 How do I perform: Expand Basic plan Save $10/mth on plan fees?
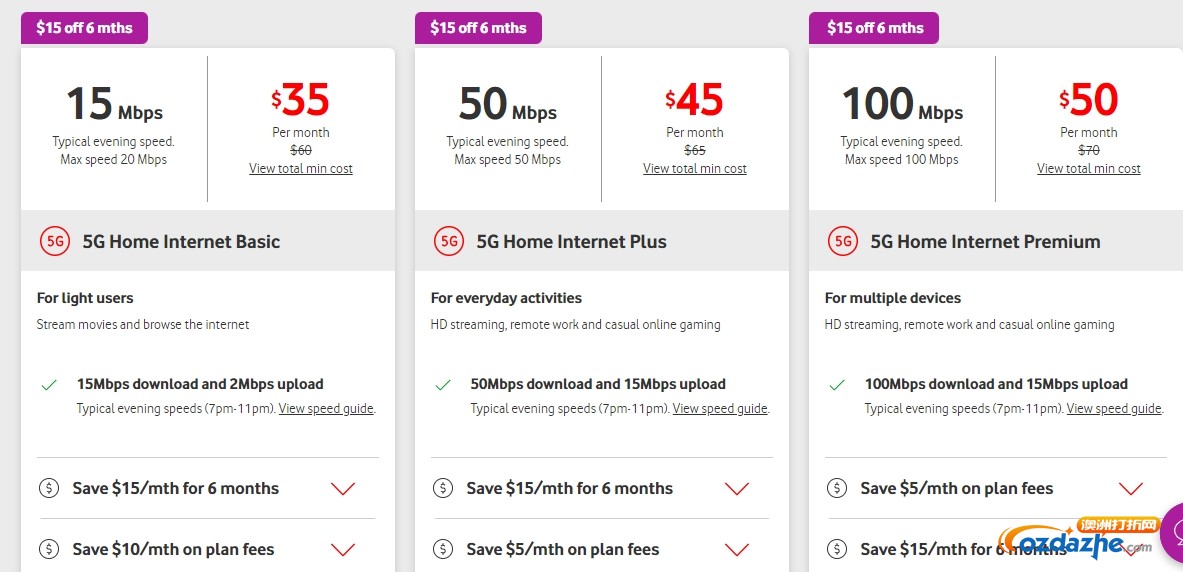click(x=343, y=550)
